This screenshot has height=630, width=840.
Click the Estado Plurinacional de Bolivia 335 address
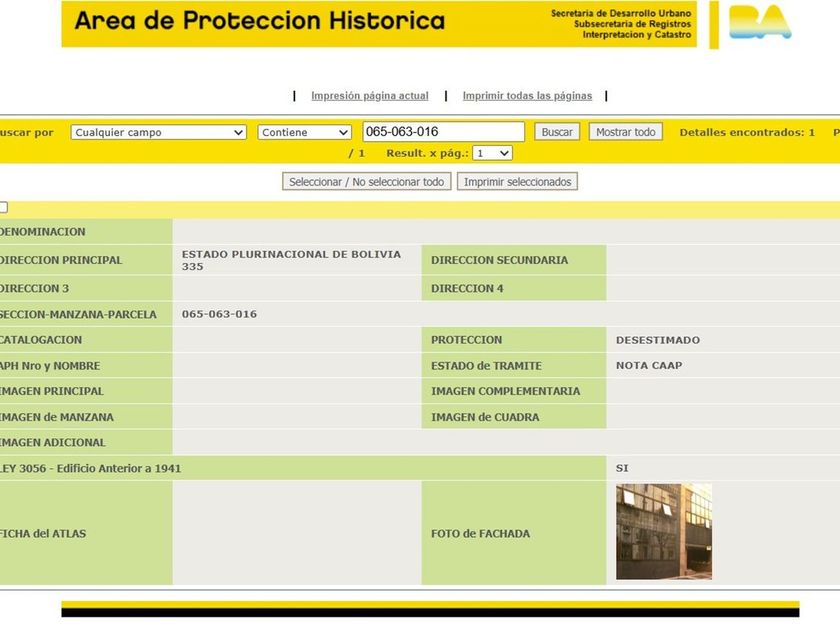pos(291,260)
